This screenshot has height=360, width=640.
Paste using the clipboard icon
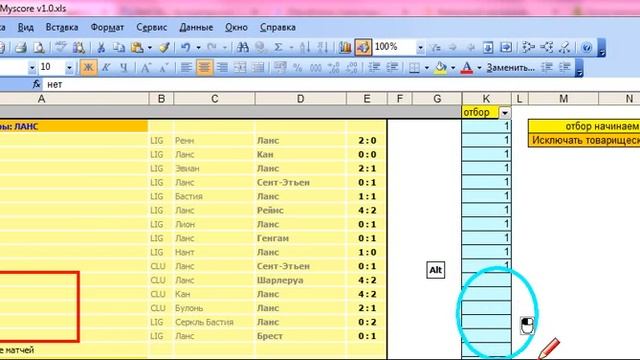click(x=137, y=48)
